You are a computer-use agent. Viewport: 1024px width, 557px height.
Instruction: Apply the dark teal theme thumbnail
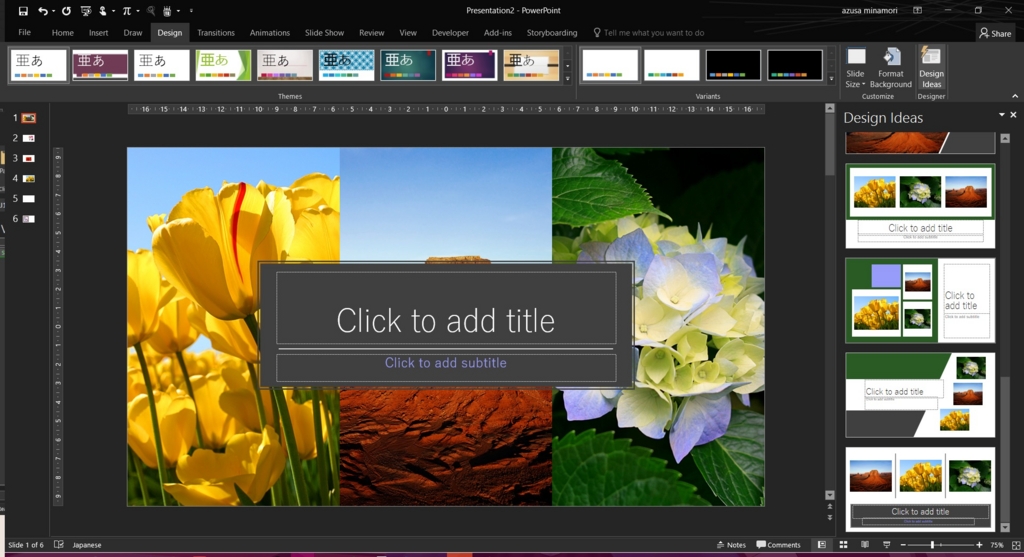[408, 65]
